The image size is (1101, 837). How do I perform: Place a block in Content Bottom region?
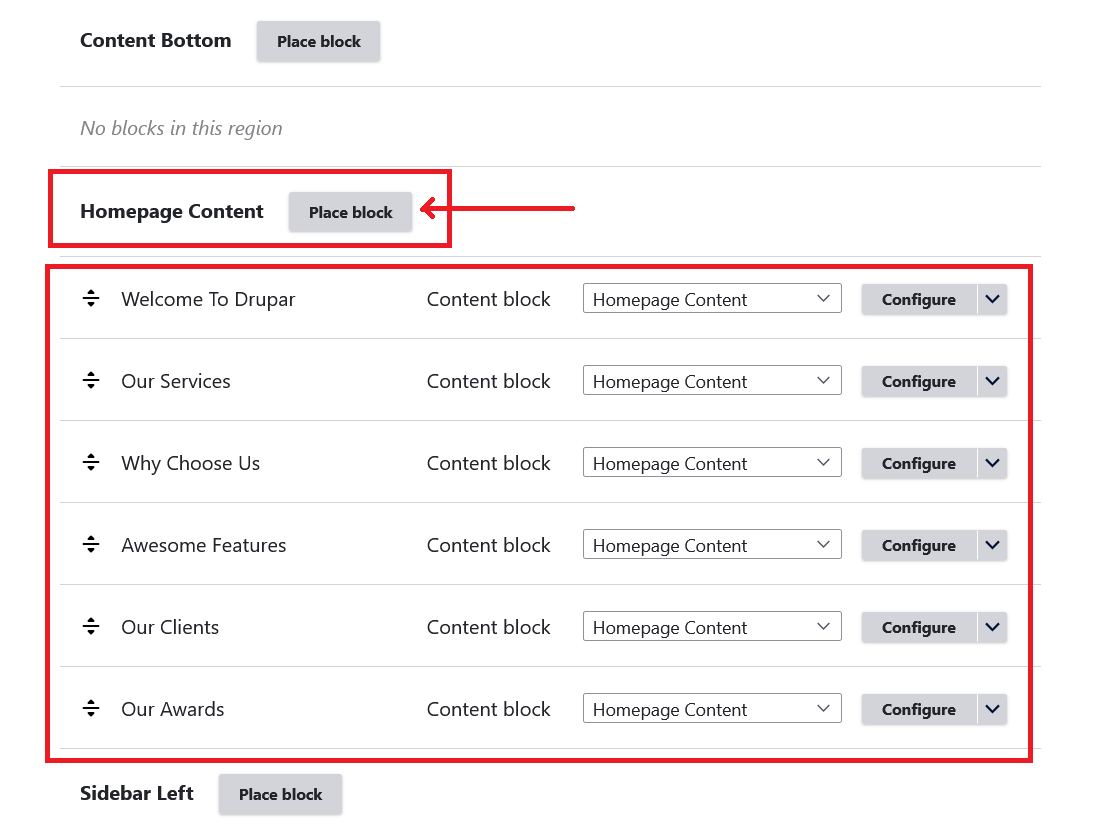click(317, 41)
